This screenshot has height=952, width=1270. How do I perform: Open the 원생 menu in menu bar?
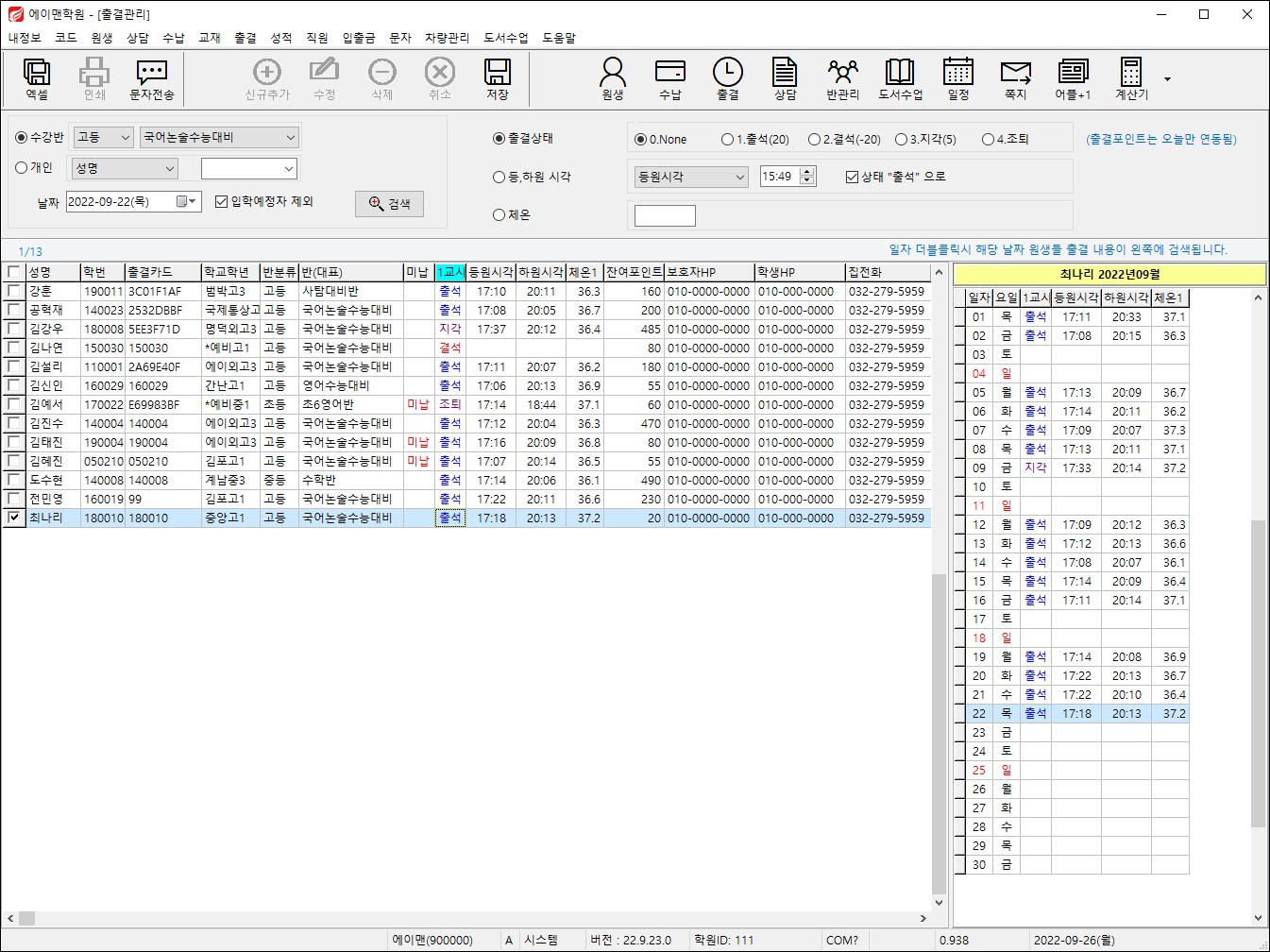pos(102,38)
